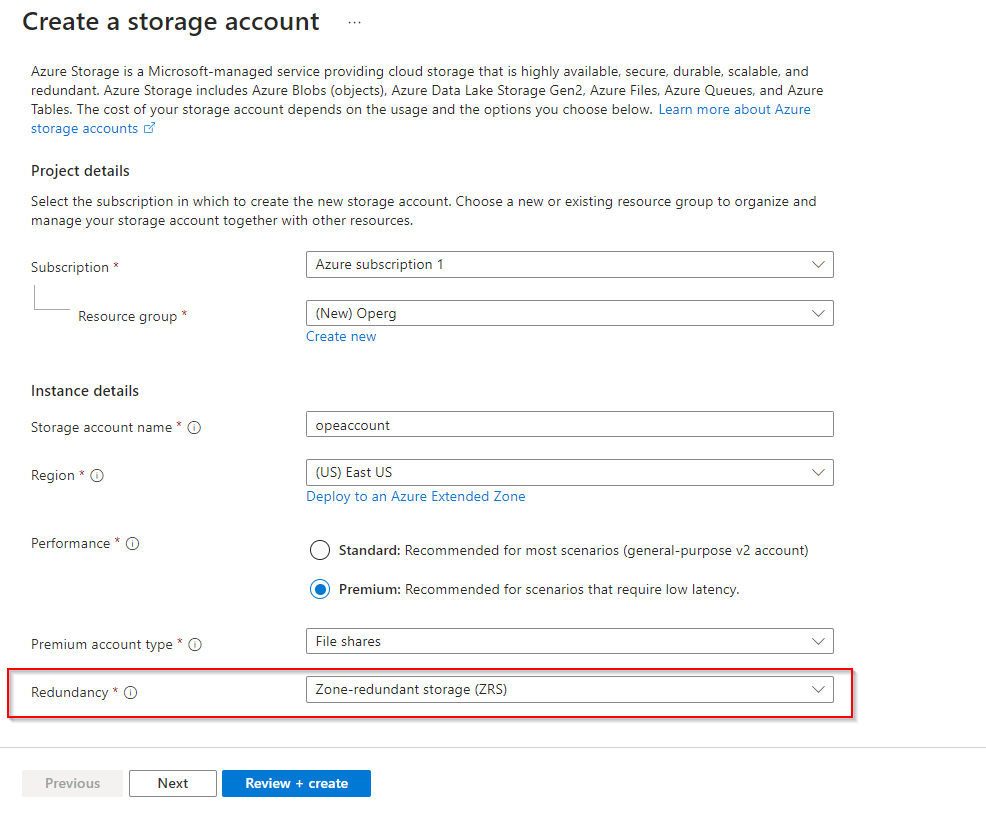Open the Region dropdown showing East US

coord(569,472)
